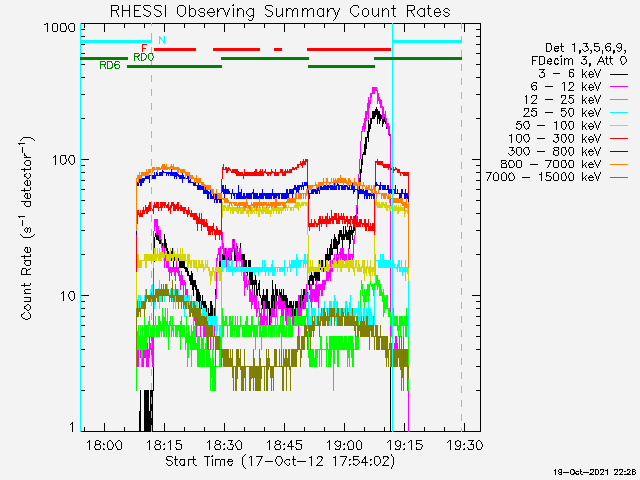
Task: Click the 'FDecim 3, Att 0' legend text
Action: click(x=579, y=61)
